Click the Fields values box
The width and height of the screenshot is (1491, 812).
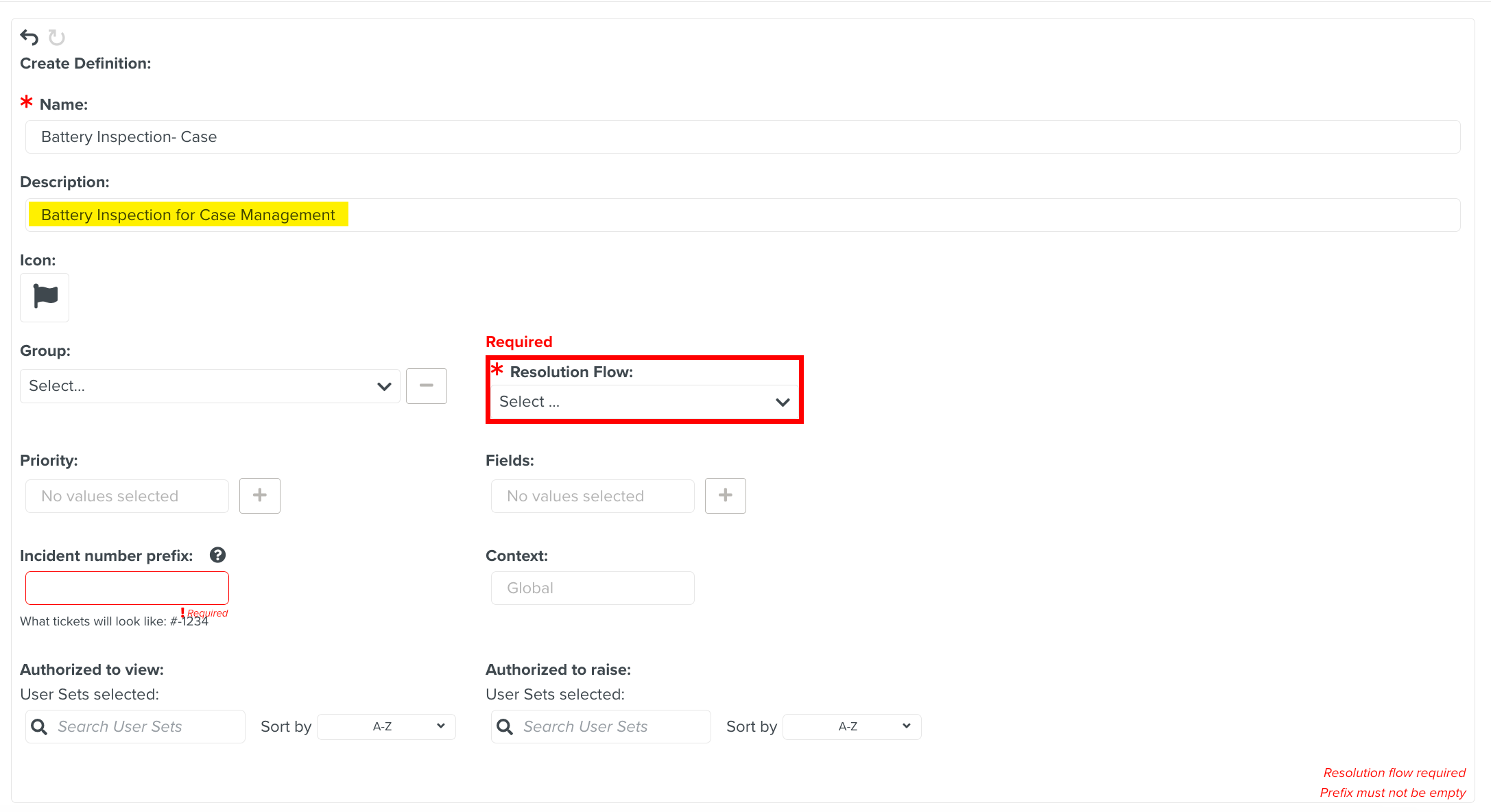(593, 496)
